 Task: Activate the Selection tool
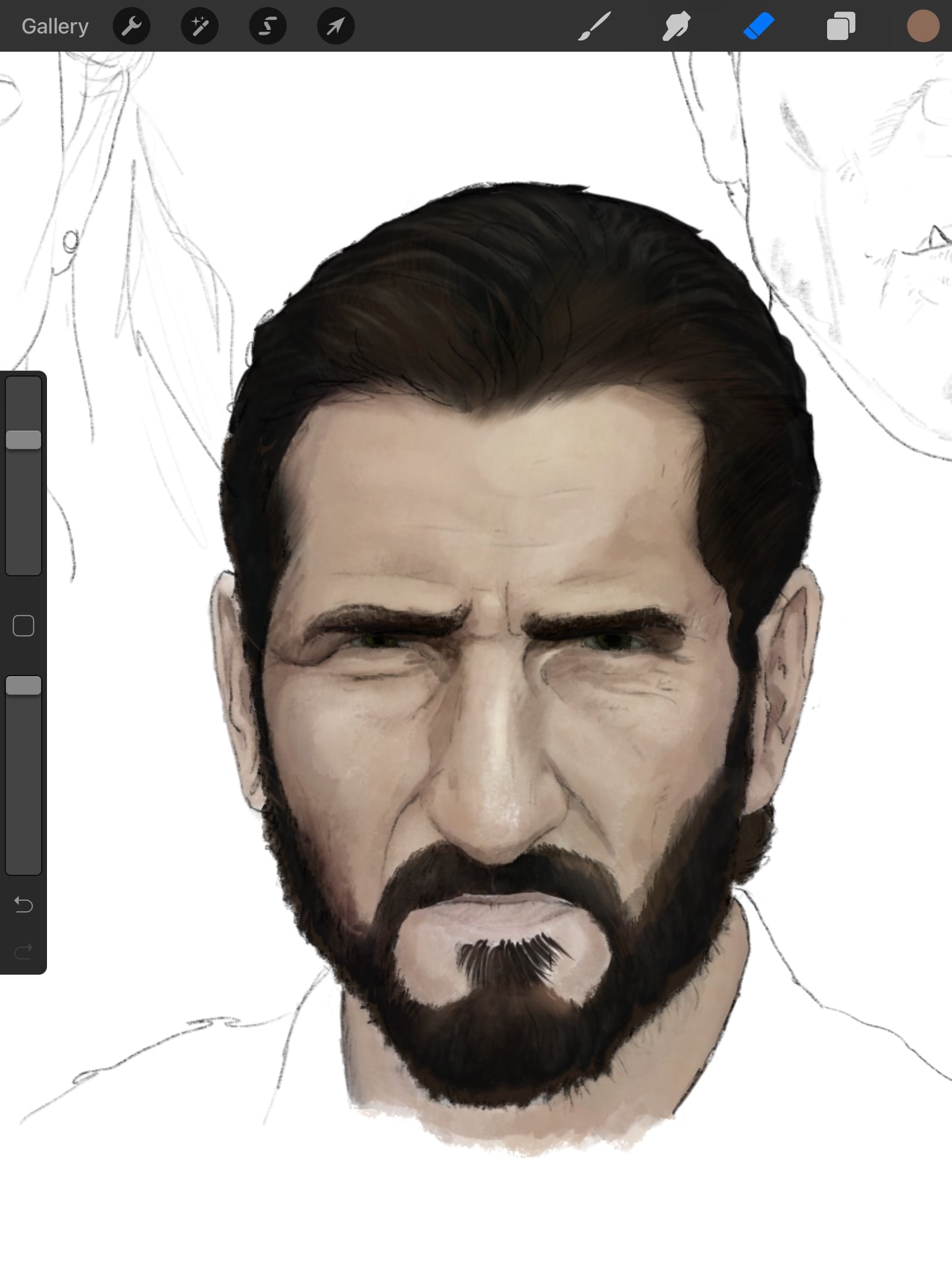[268, 26]
